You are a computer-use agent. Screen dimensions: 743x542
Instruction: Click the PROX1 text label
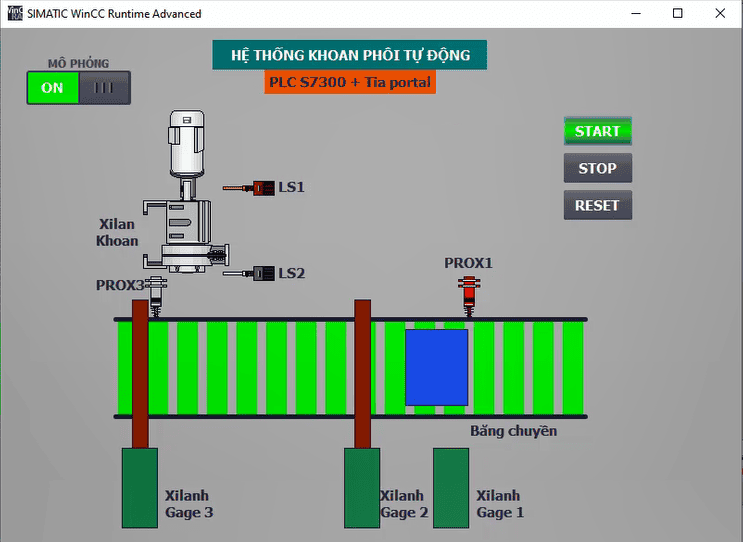pos(468,263)
